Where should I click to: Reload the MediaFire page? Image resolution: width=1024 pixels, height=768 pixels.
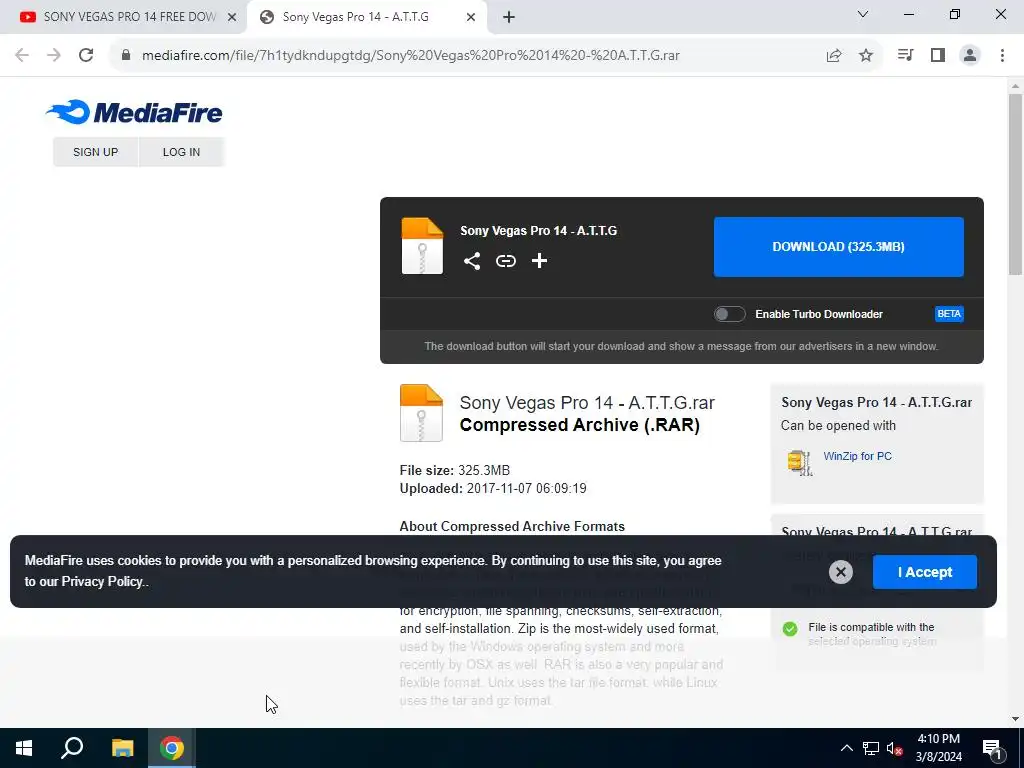(x=86, y=55)
